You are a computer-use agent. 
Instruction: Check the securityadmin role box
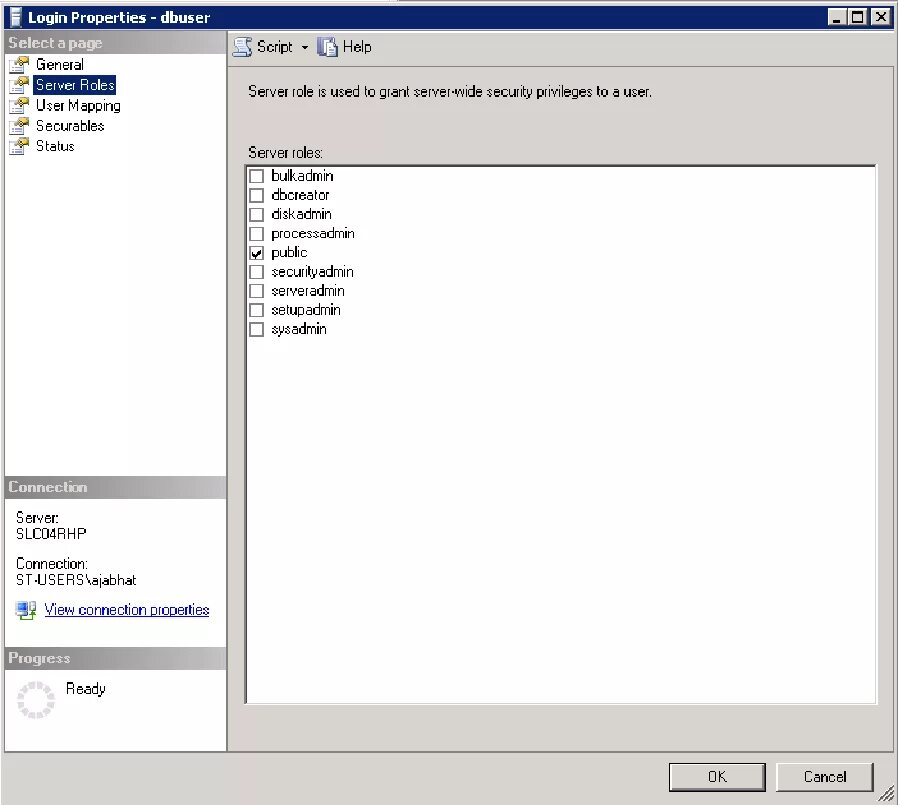pyautogui.click(x=257, y=272)
